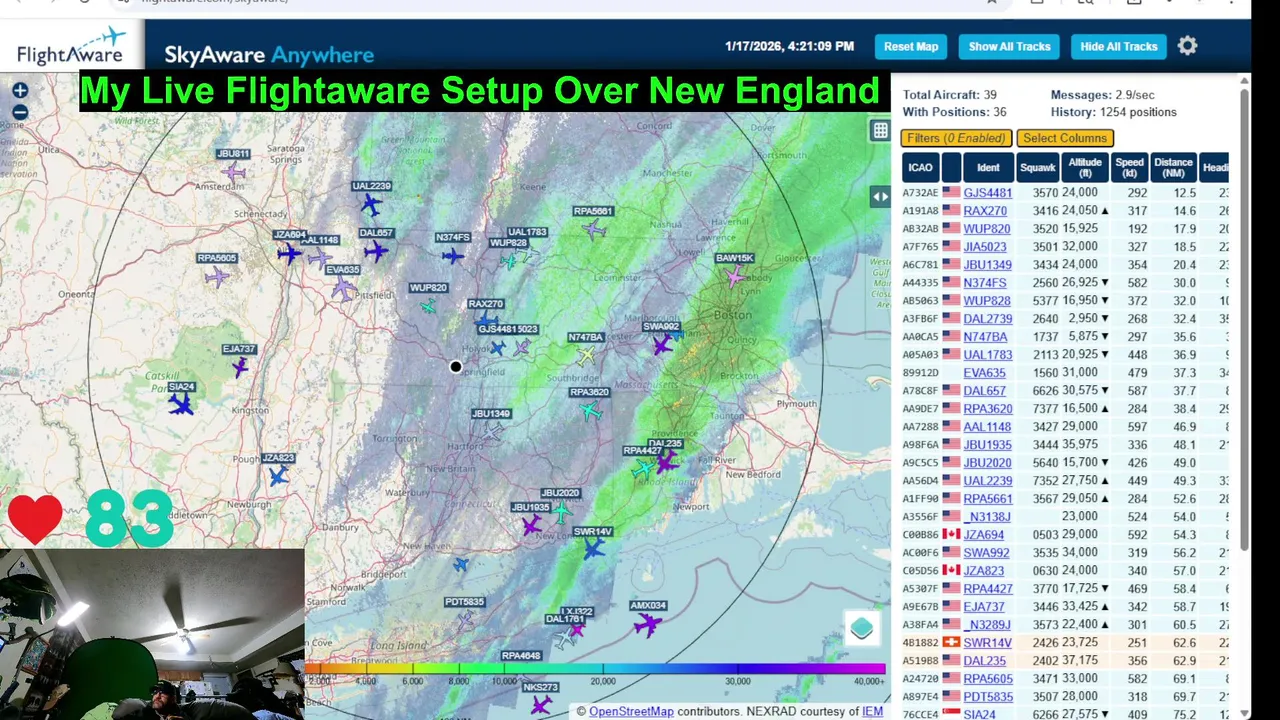Click the FlightAware logo

click(x=70, y=46)
